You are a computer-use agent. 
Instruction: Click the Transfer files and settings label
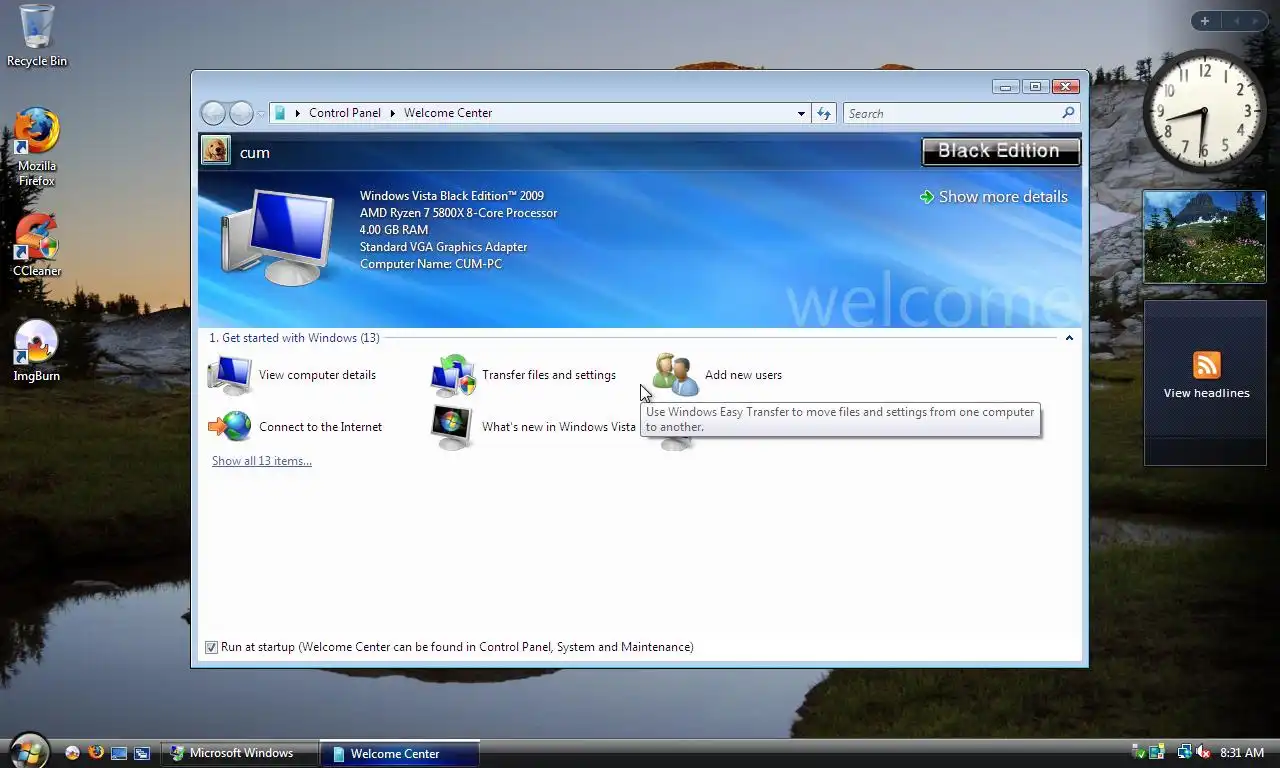click(x=549, y=375)
